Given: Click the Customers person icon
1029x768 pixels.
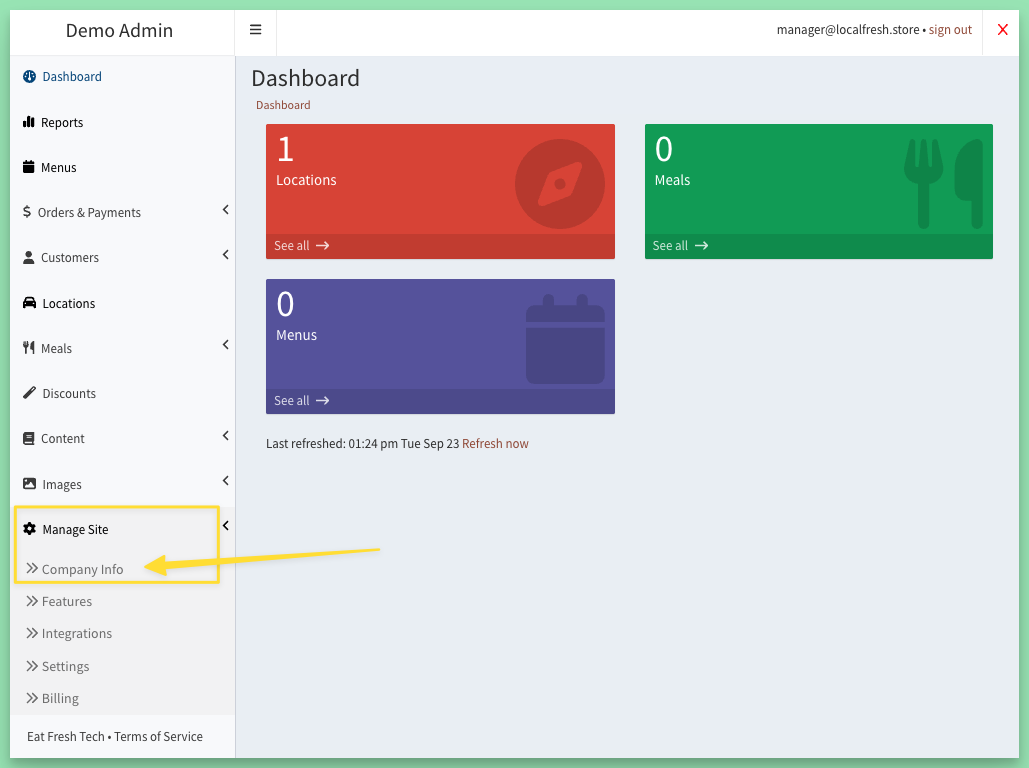Looking at the screenshot, I should coord(29,257).
